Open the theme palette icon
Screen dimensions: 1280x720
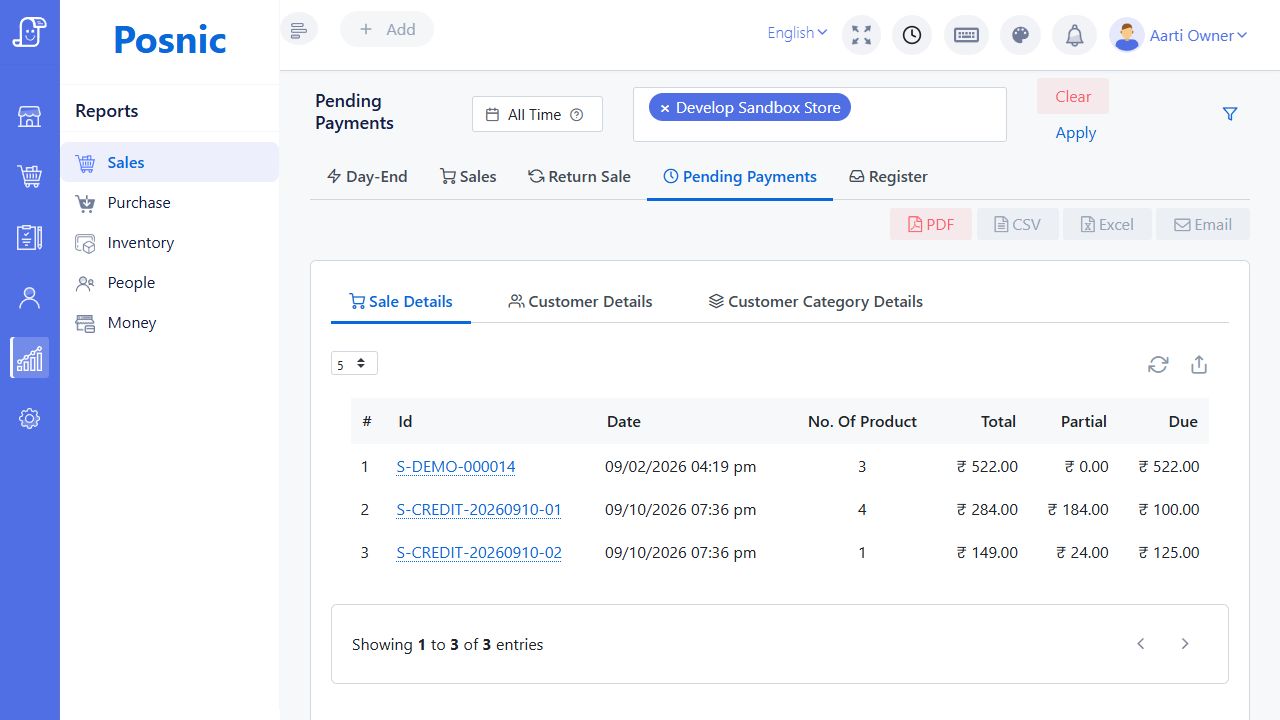1020,35
